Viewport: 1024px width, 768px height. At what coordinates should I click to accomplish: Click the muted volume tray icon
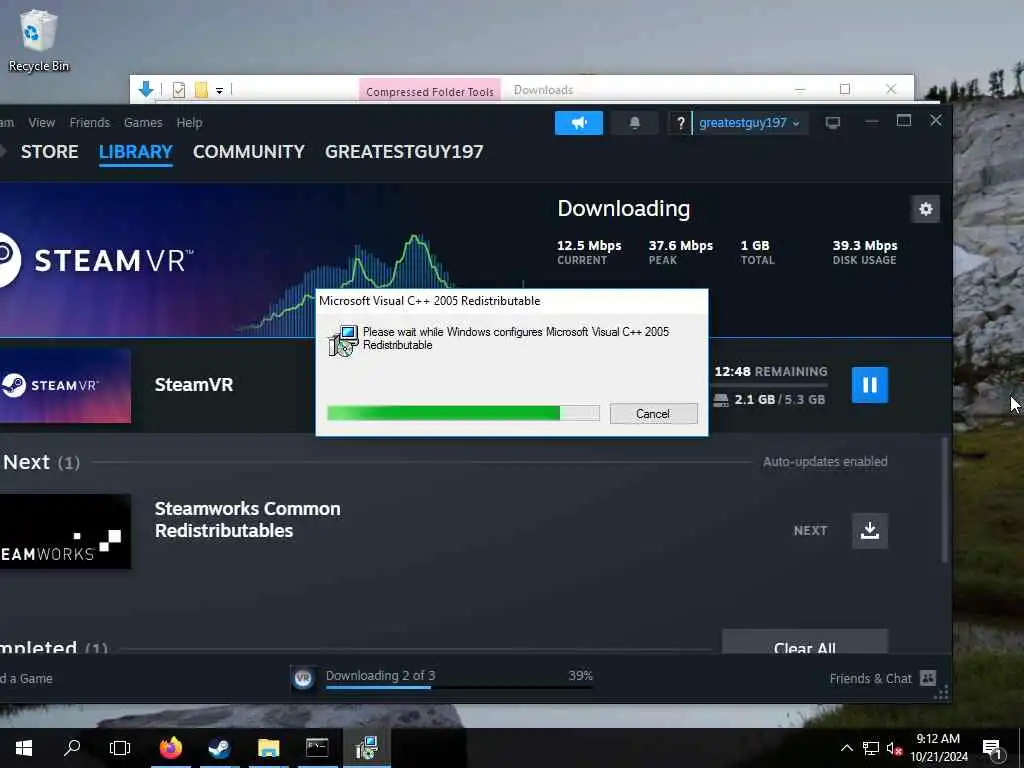(x=894, y=748)
